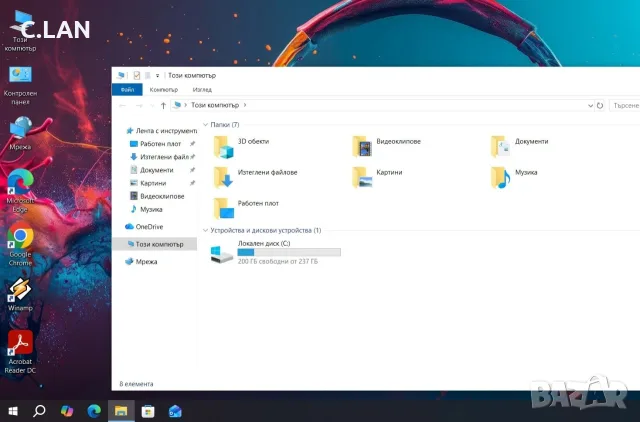Click the '200 ГБ свободни от 237 ГБ' text
This screenshot has width=640, height=422.
coord(278,261)
